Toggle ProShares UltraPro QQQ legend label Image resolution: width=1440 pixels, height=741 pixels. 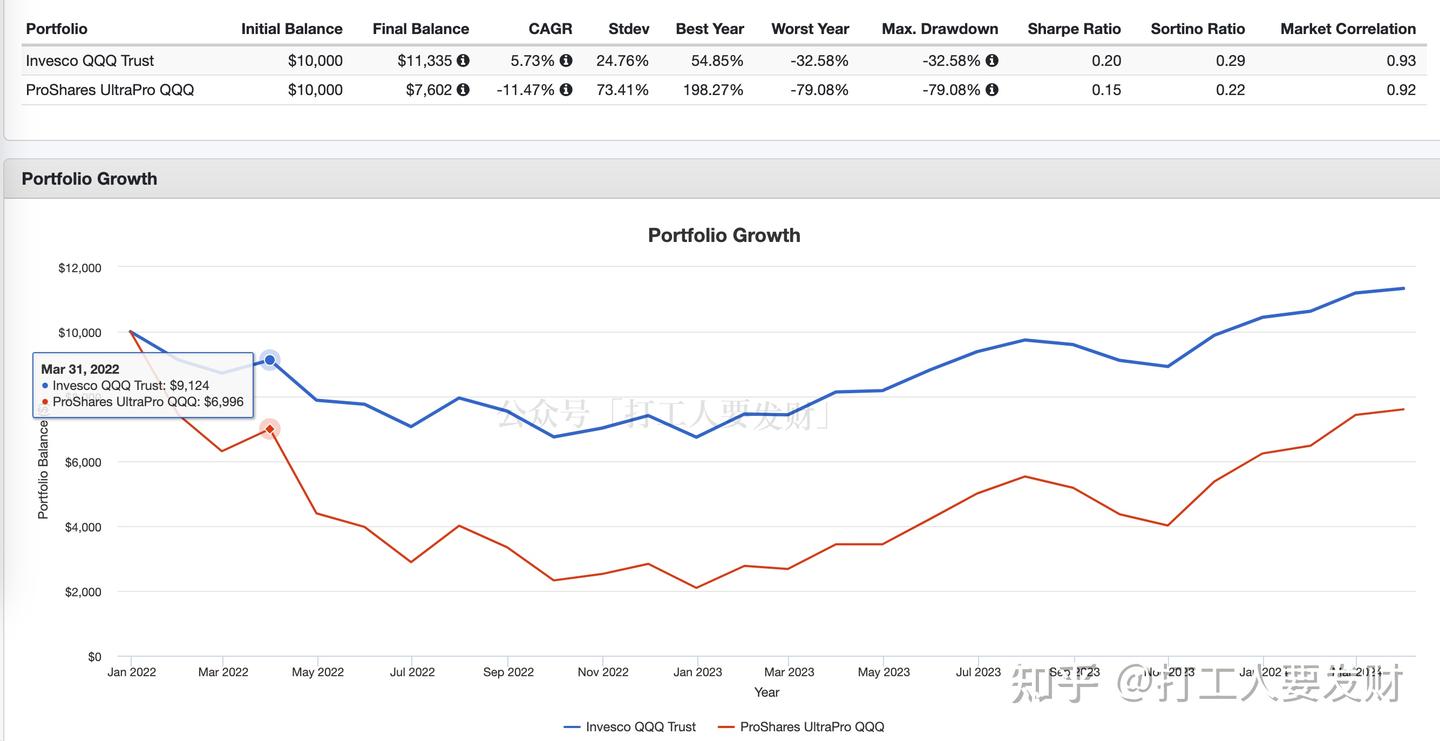click(812, 727)
